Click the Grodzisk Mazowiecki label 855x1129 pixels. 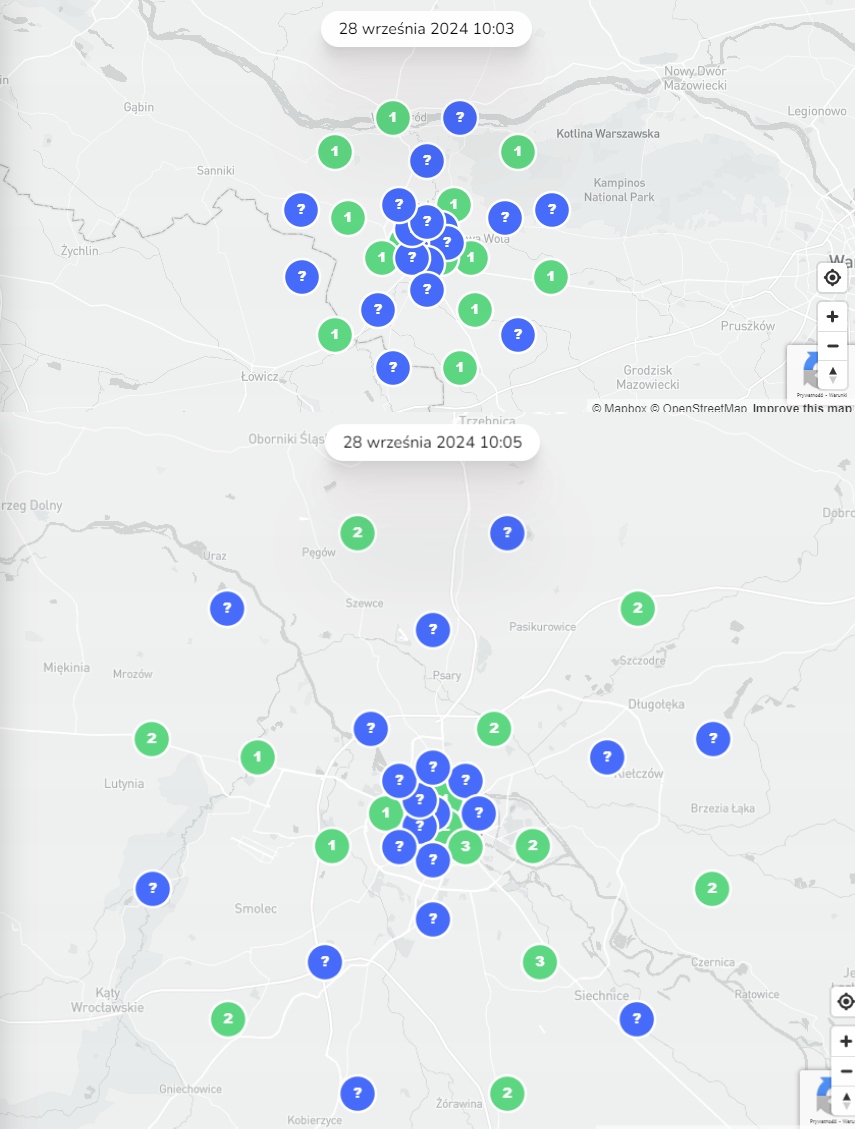pyautogui.click(x=647, y=377)
